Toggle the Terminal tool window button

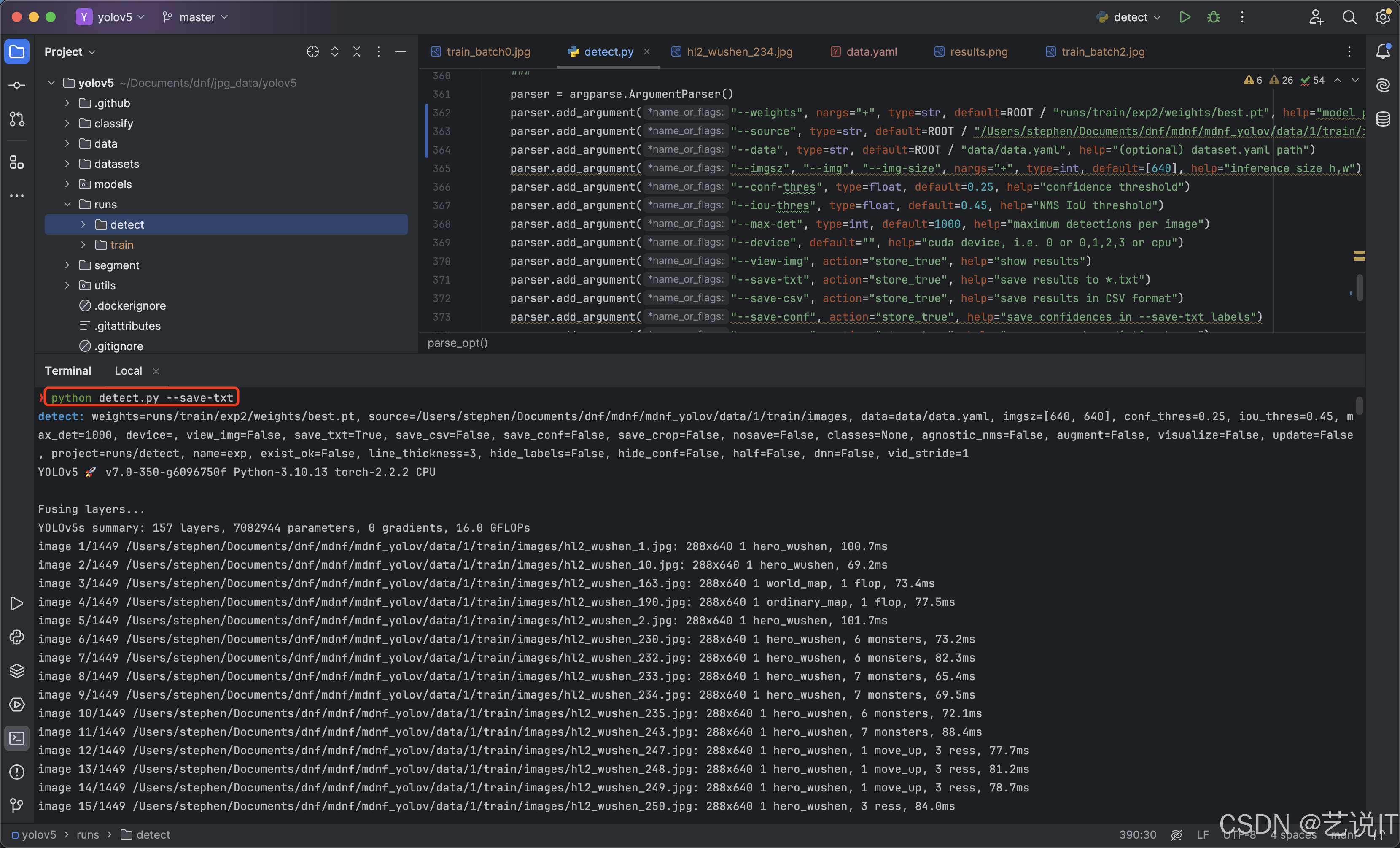click(x=17, y=738)
